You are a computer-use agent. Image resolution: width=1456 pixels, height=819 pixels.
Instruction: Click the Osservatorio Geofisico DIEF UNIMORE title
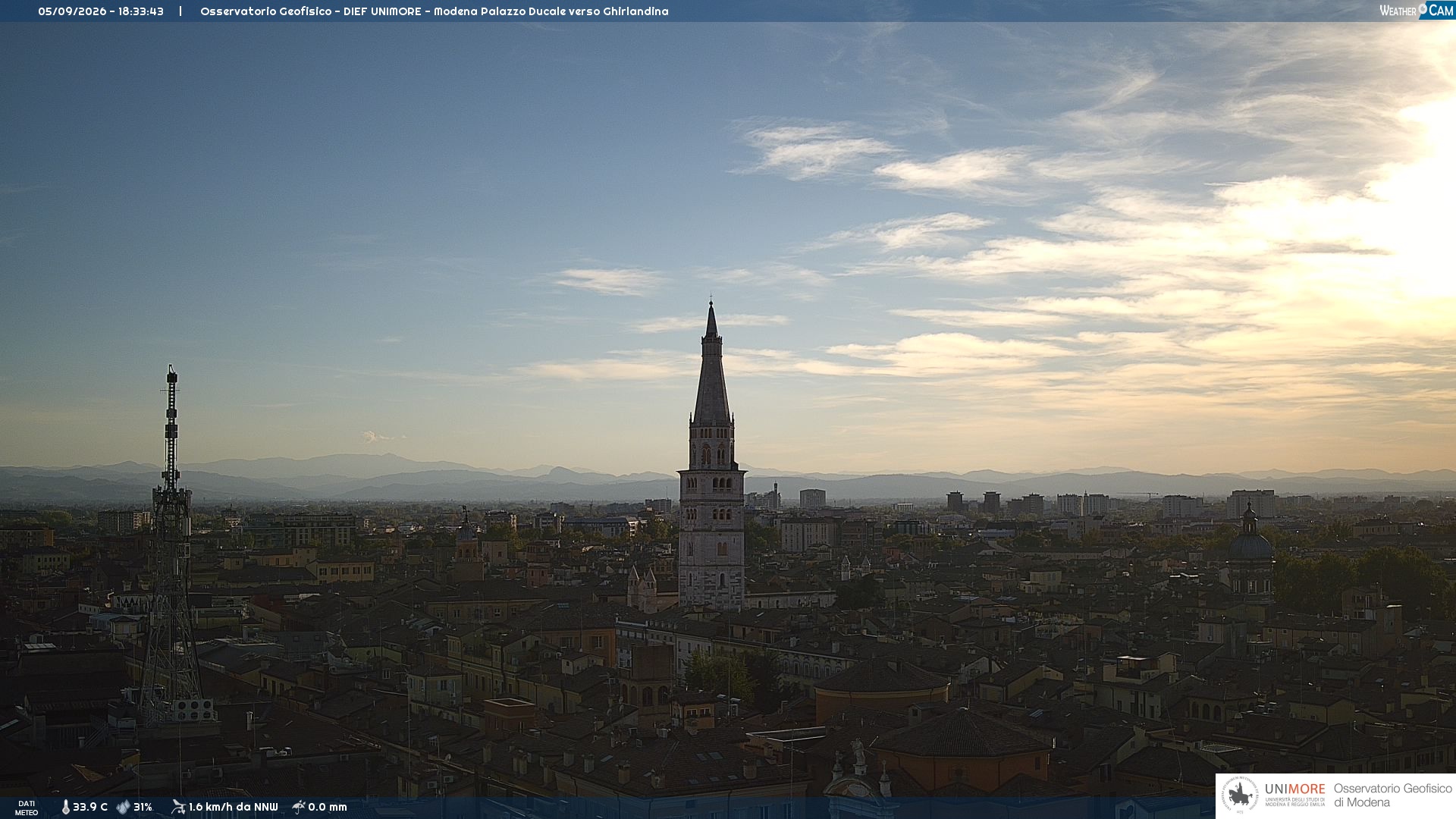tap(310, 11)
